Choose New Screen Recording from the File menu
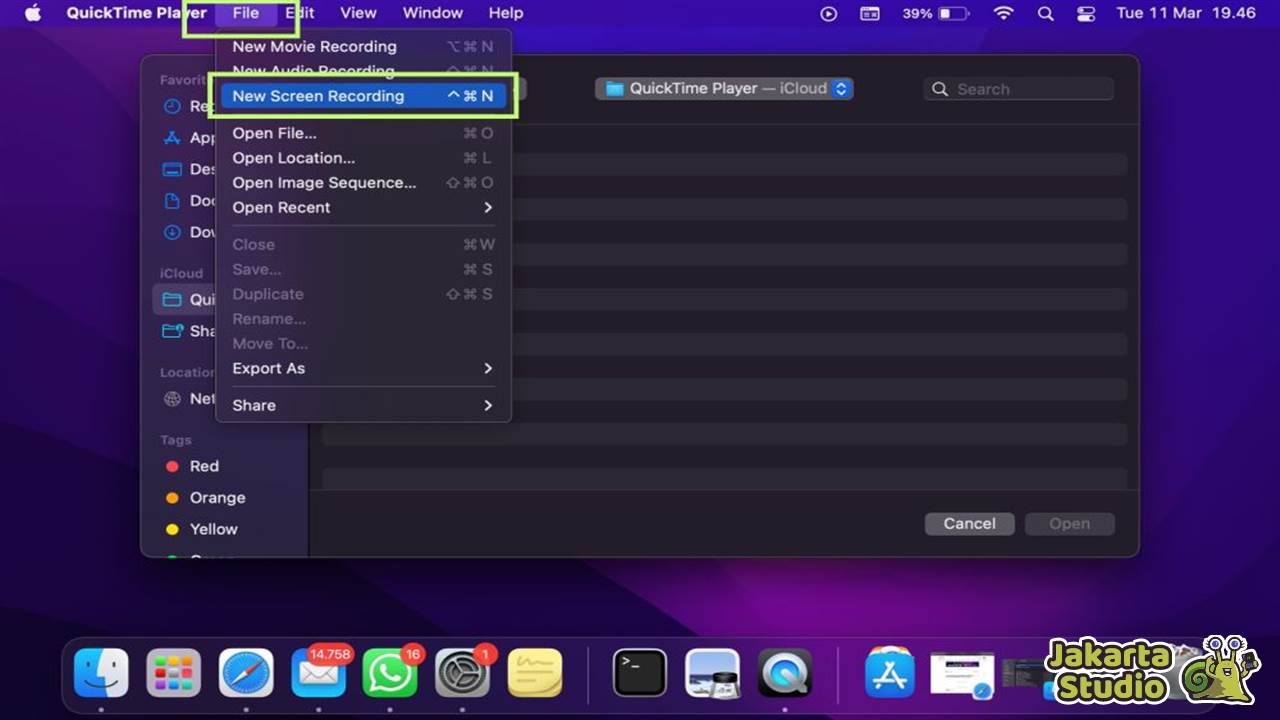1280x720 pixels. tap(317, 95)
